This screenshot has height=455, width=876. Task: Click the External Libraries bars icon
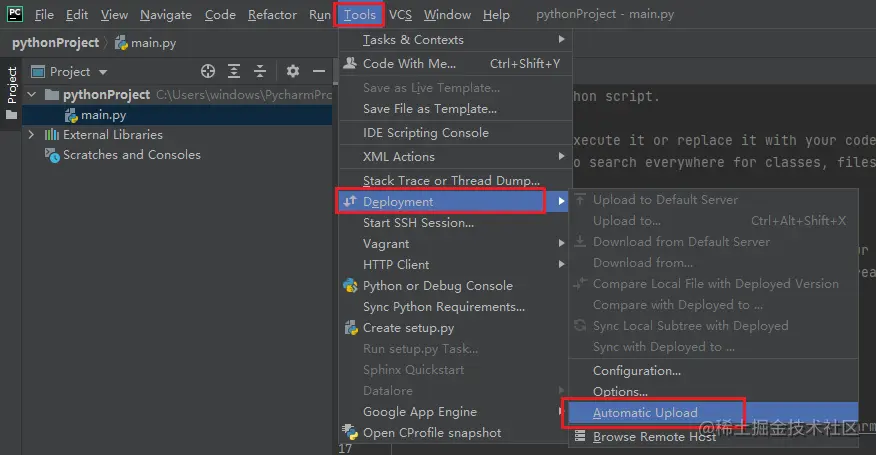pos(51,135)
